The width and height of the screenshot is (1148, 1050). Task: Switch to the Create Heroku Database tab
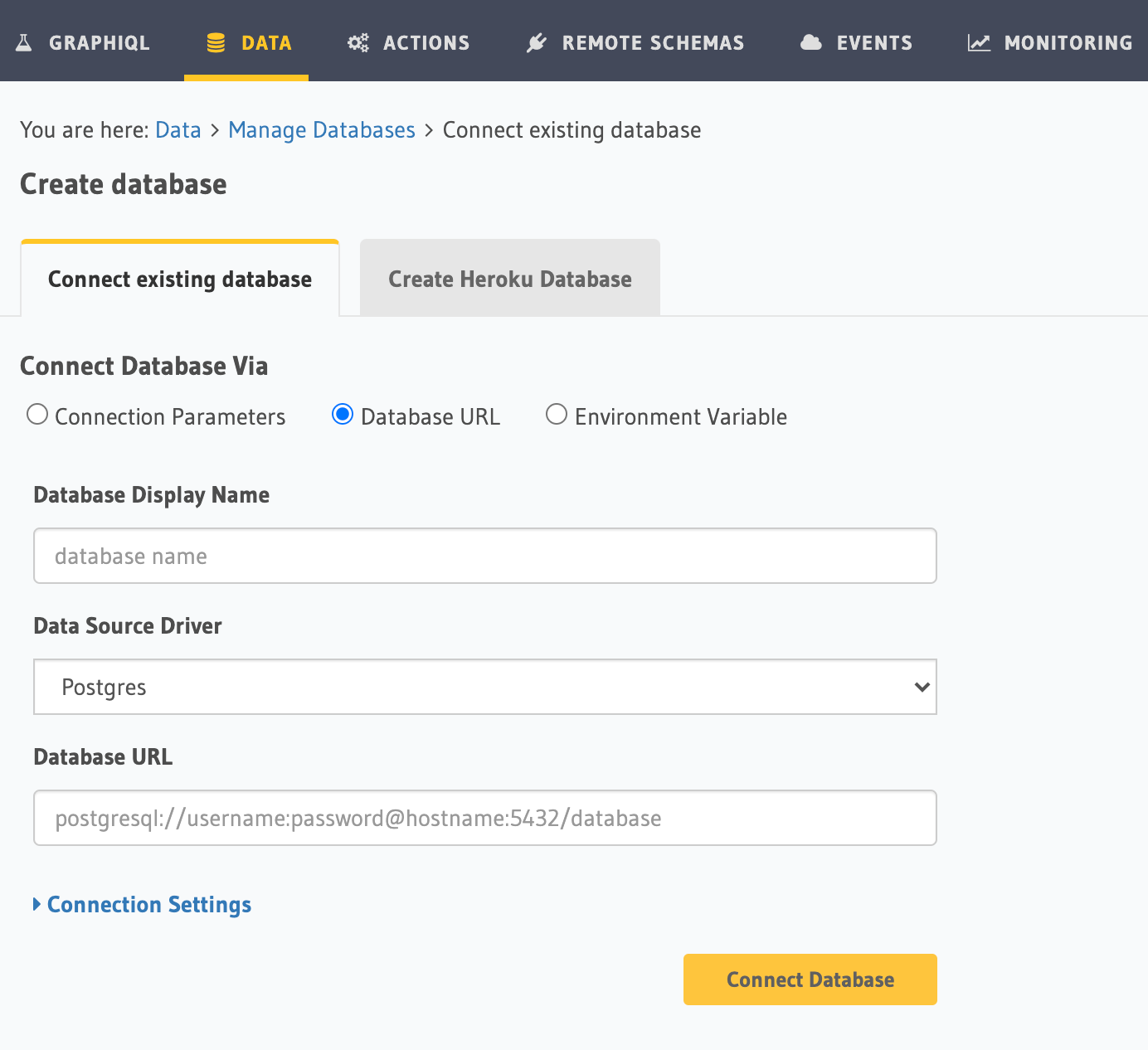508,279
